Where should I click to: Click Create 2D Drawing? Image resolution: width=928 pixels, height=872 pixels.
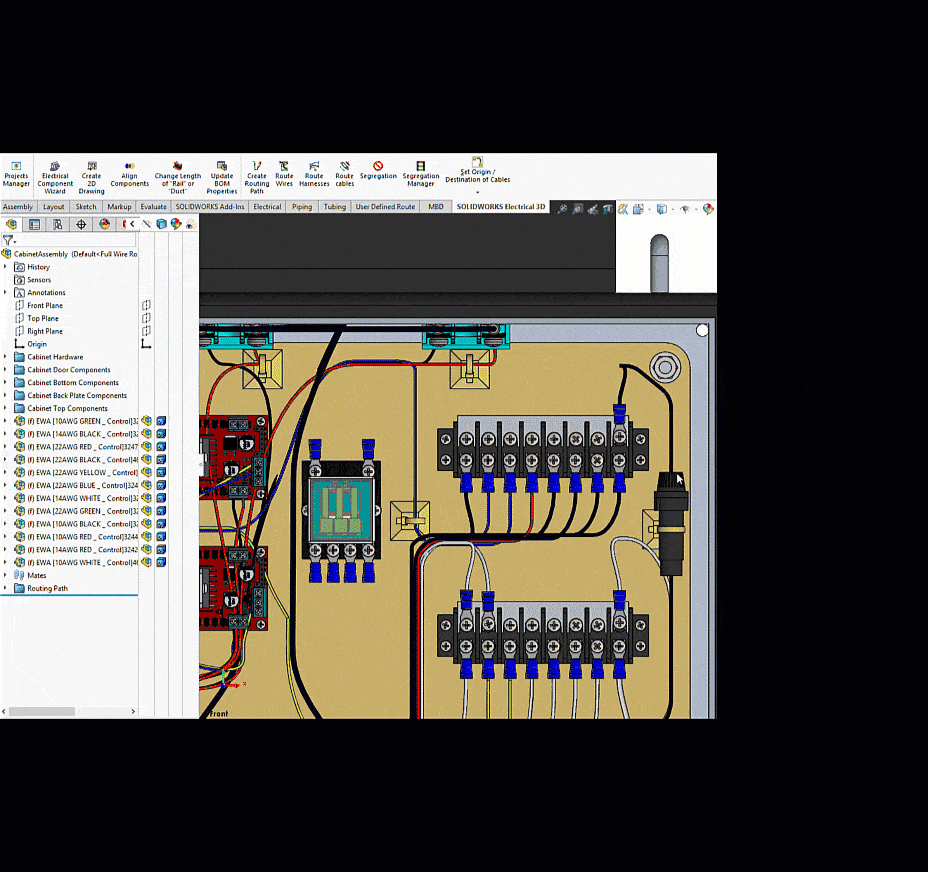coord(91,177)
